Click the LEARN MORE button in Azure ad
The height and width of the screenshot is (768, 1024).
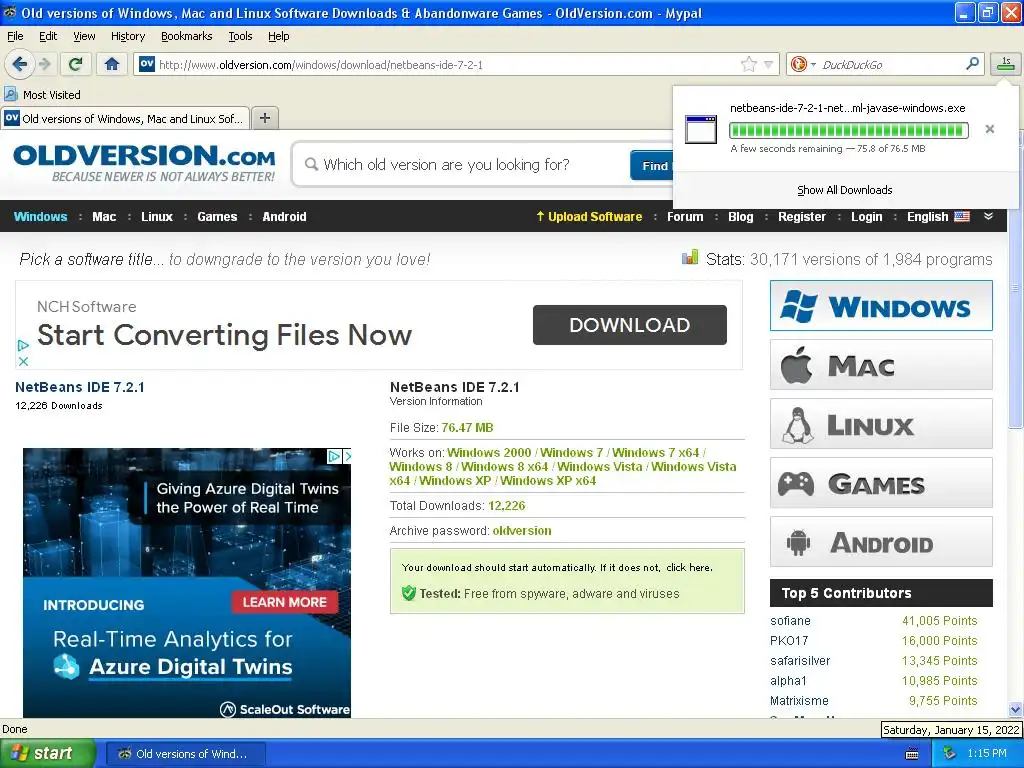pos(285,602)
